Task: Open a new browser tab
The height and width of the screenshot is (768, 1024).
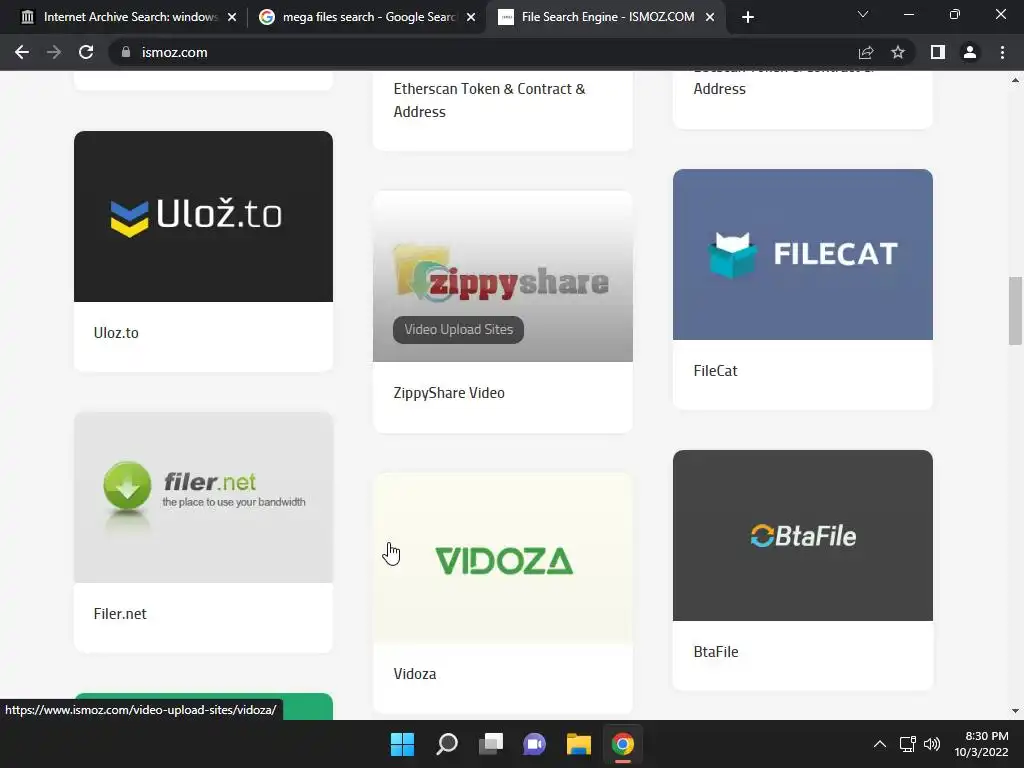Action: [x=748, y=17]
